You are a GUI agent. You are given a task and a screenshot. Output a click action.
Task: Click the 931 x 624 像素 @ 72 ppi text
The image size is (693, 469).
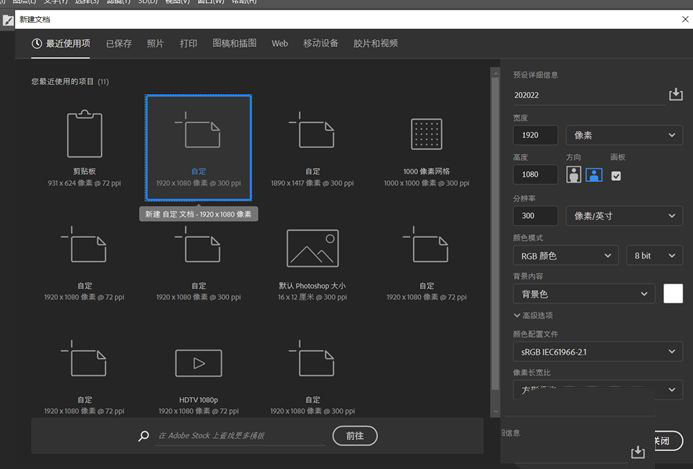pyautogui.click(x=84, y=183)
